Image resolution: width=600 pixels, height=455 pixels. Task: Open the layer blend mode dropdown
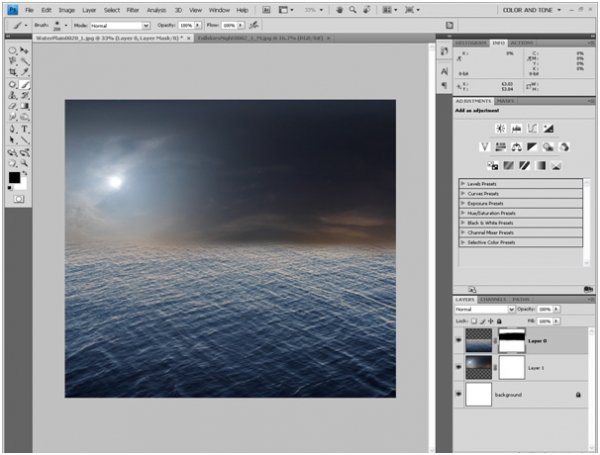[x=484, y=309]
